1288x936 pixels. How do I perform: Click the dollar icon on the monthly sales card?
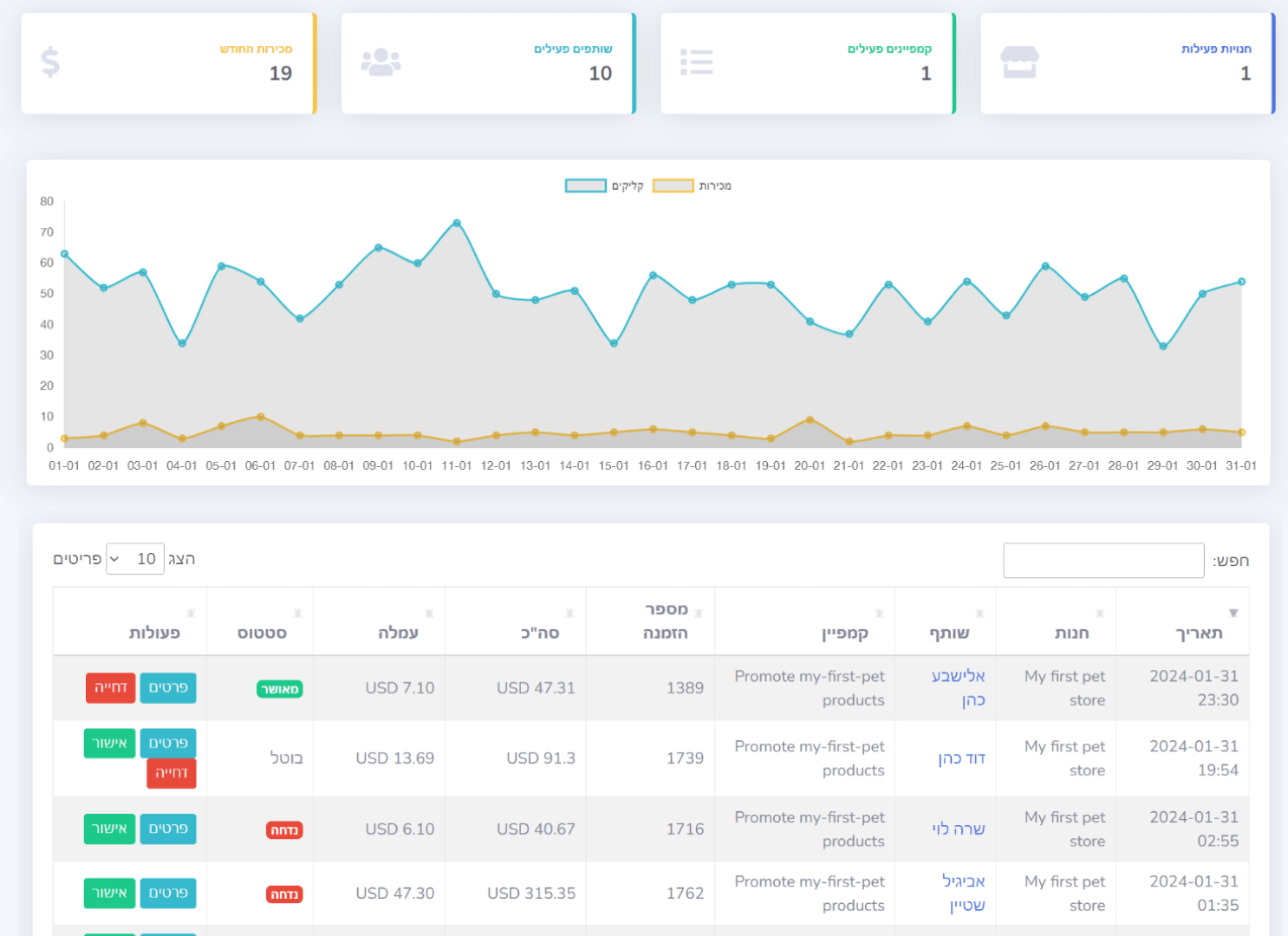point(49,62)
